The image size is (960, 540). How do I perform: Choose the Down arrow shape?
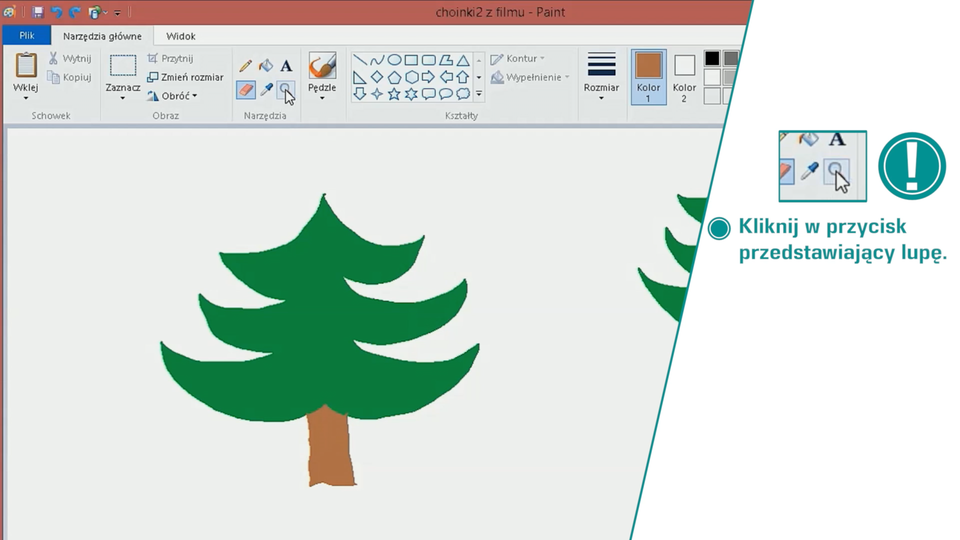pos(360,94)
